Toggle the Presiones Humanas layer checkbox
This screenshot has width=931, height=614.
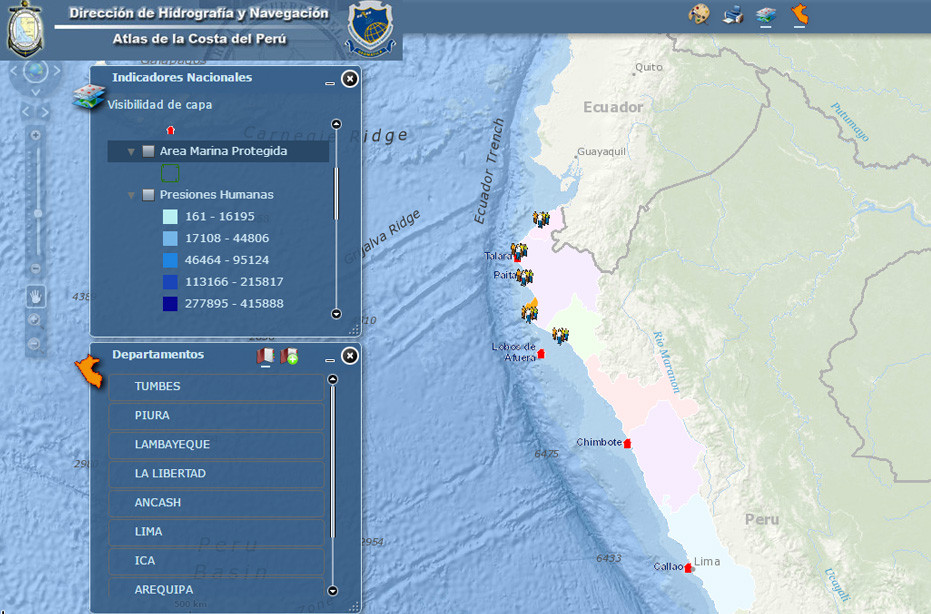coord(148,195)
